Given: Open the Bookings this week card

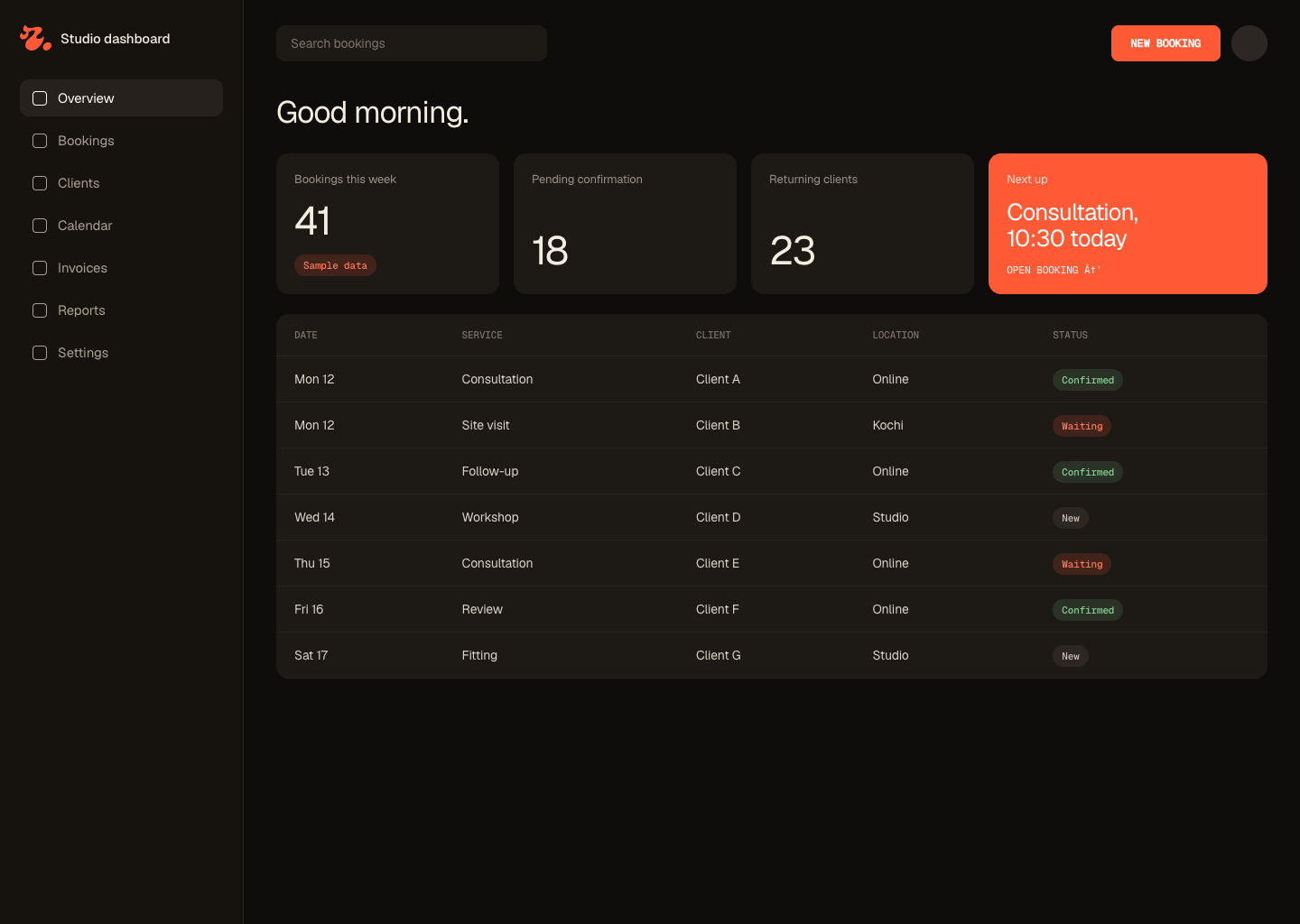Looking at the screenshot, I should (387, 224).
